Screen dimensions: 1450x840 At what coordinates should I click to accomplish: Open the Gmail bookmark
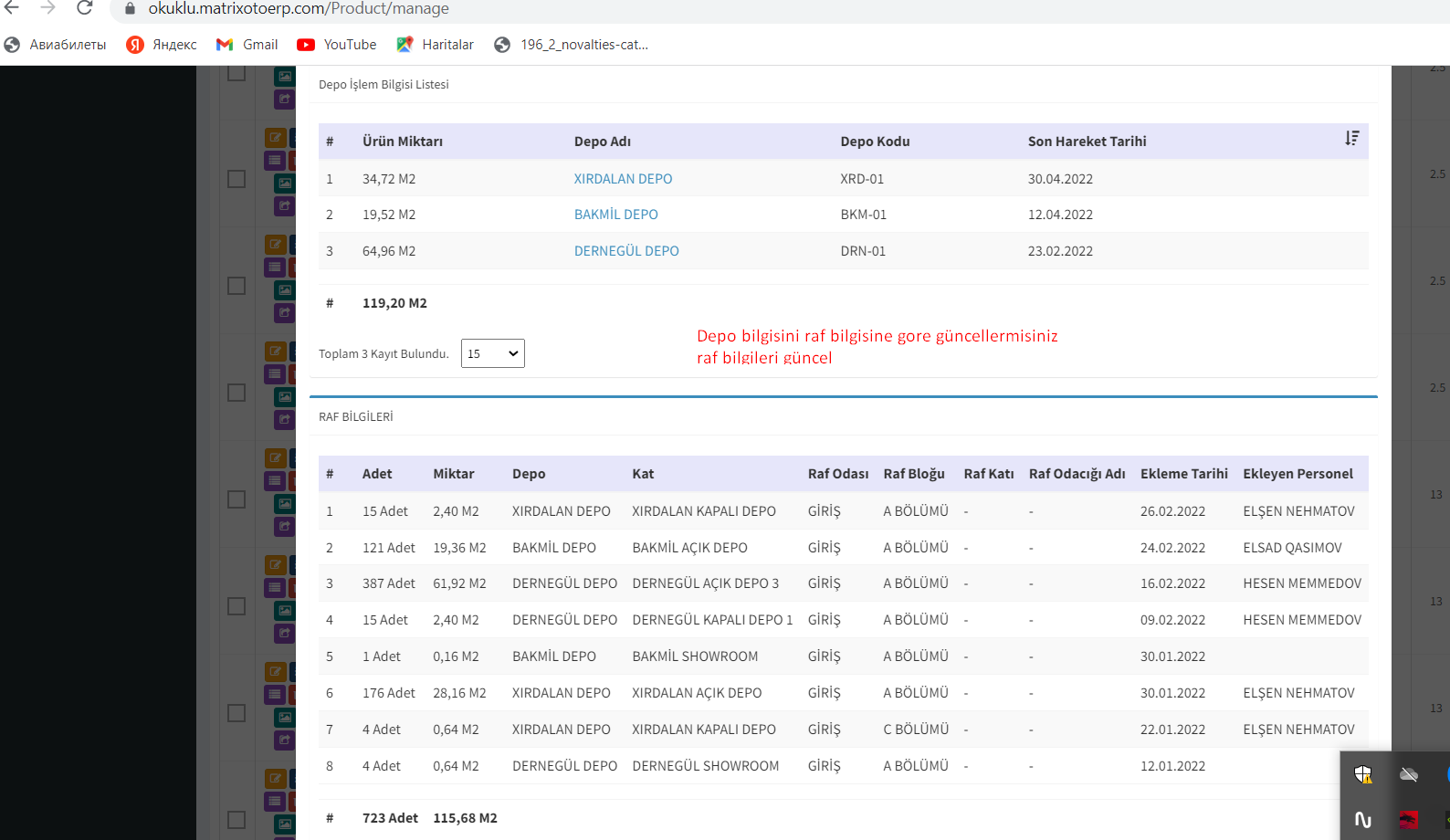247,45
